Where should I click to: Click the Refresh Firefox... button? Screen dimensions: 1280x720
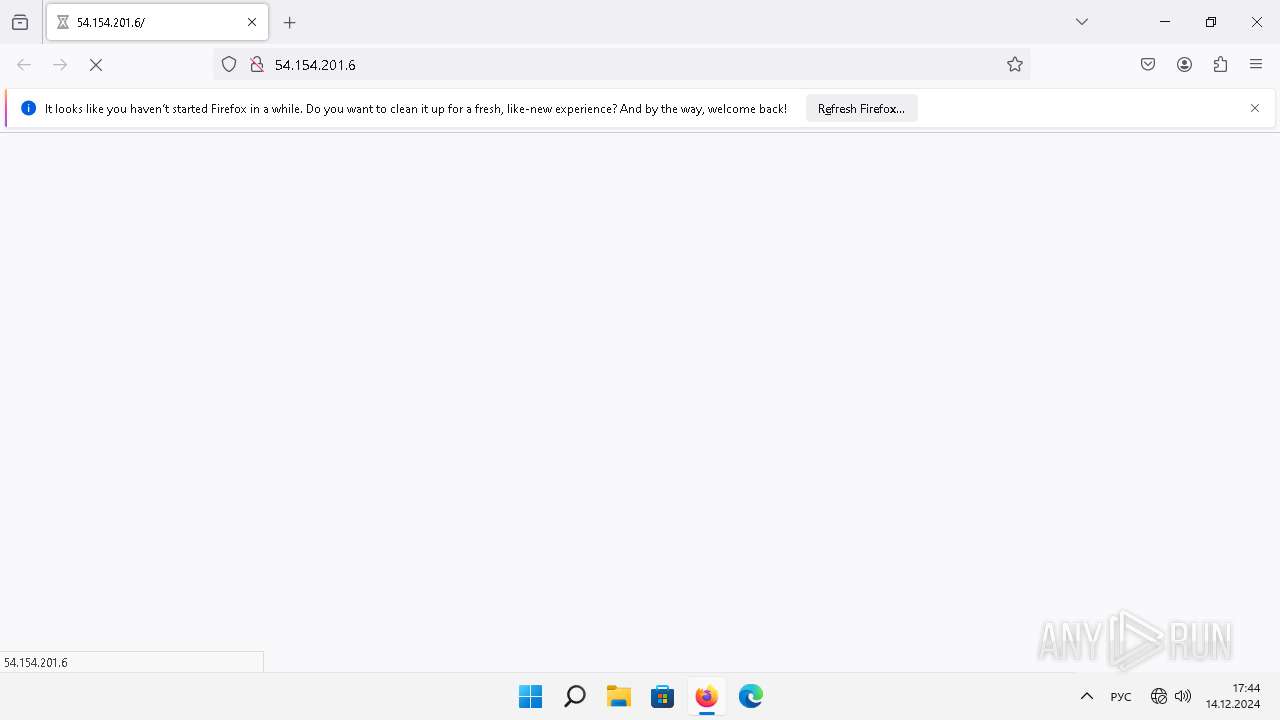click(x=861, y=108)
